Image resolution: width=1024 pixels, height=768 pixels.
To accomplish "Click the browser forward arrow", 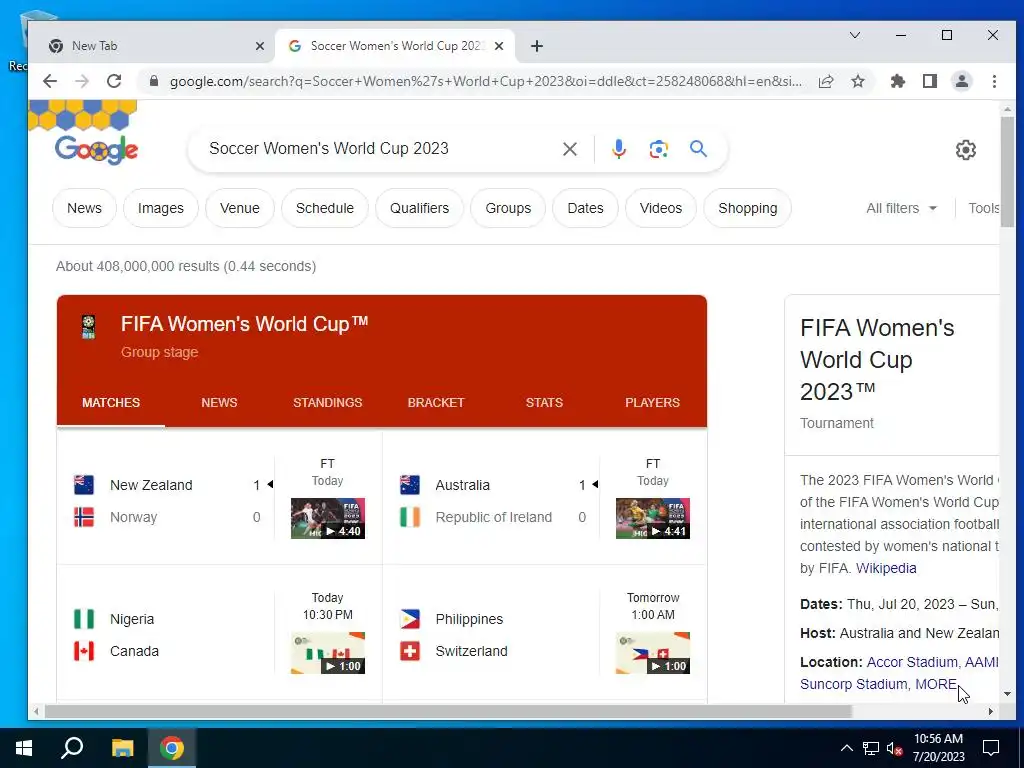I will pos(82,81).
